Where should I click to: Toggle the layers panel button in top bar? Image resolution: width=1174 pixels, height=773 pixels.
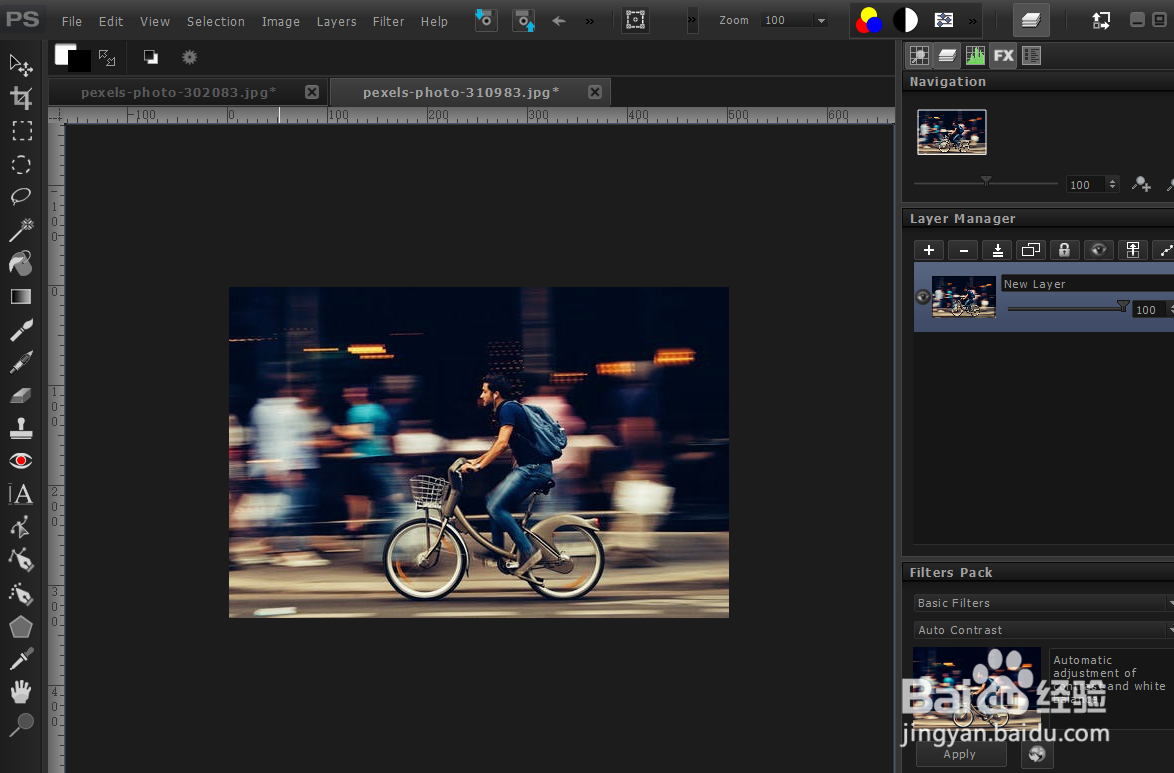click(x=1031, y=20)
